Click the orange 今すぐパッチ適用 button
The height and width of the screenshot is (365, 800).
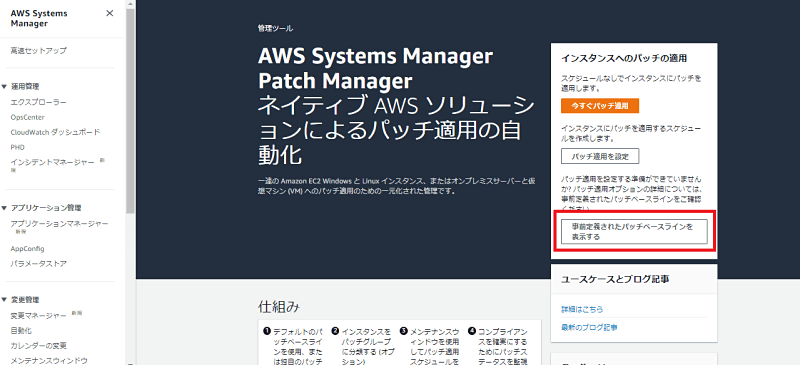(599, 106)
